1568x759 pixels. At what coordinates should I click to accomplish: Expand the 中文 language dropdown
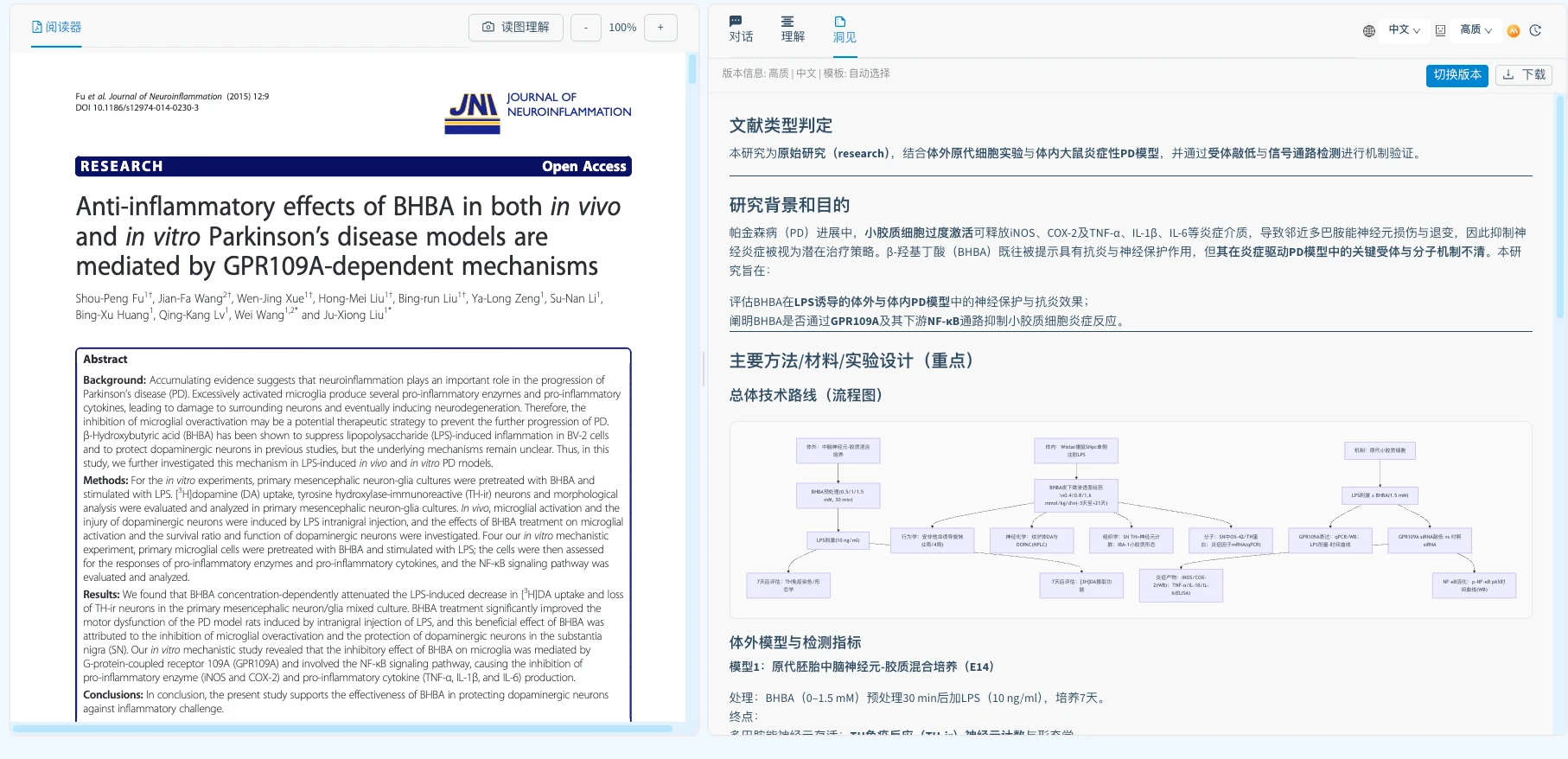tap(1404, 30)
